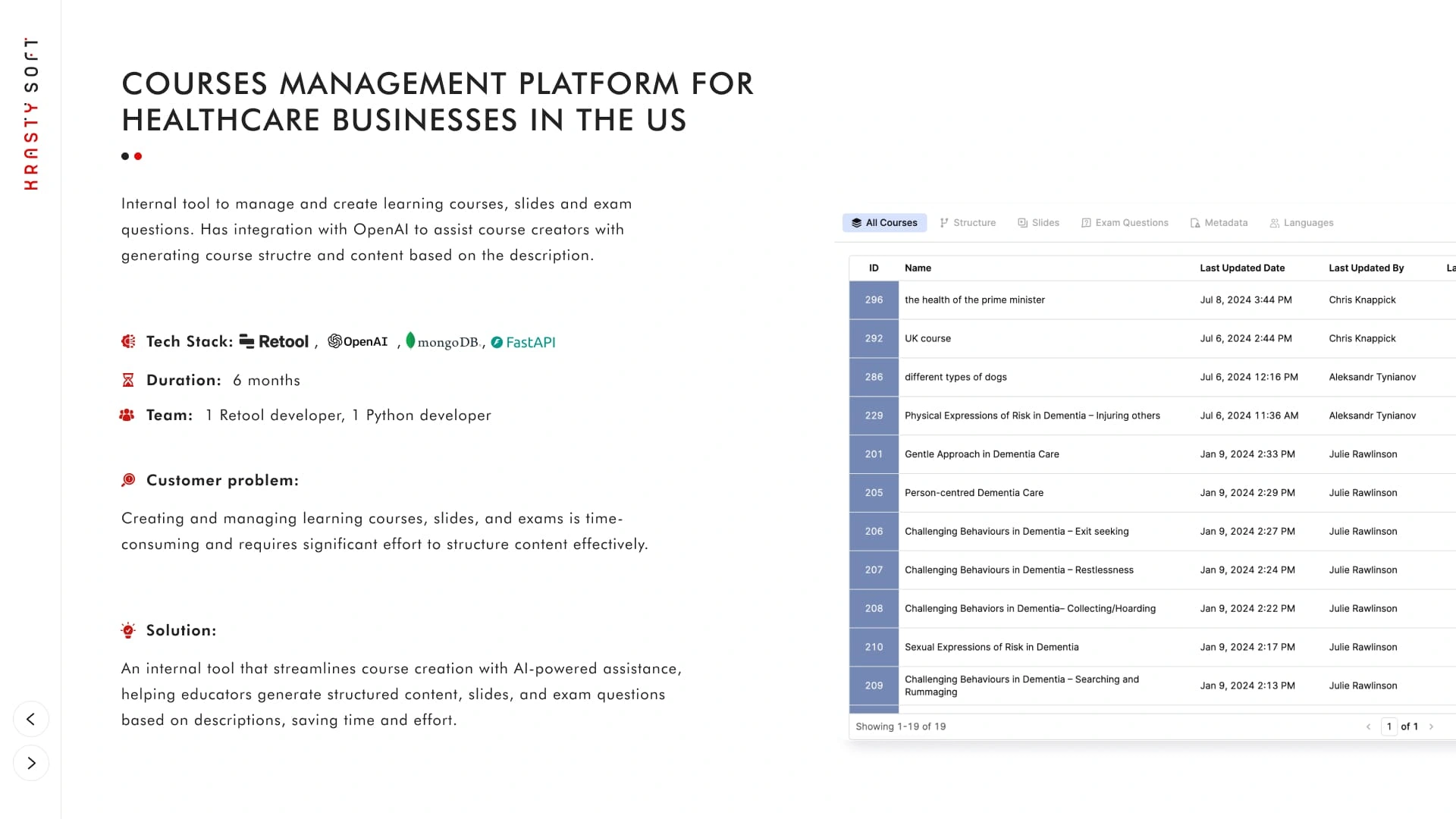Click the FastAPI logo

(523, 342)
